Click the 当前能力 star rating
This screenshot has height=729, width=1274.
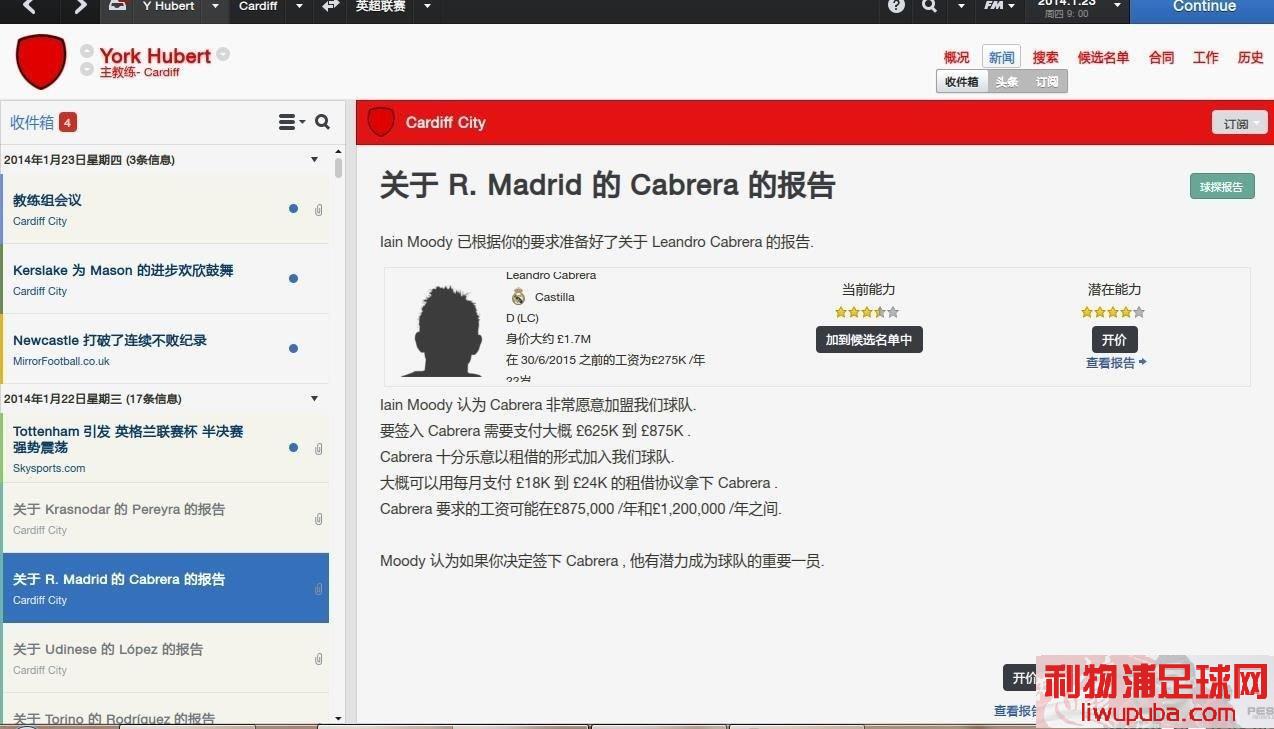point(868,312)
